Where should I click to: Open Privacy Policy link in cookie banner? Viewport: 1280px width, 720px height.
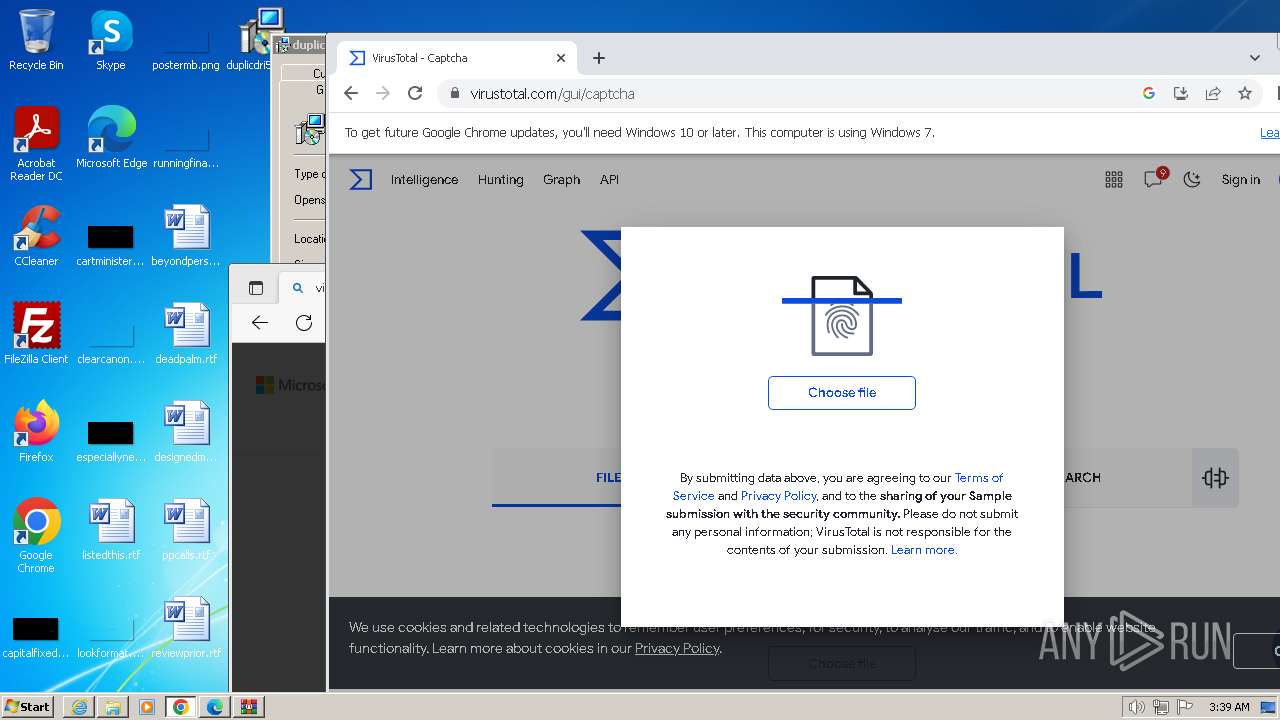(677, 648)
